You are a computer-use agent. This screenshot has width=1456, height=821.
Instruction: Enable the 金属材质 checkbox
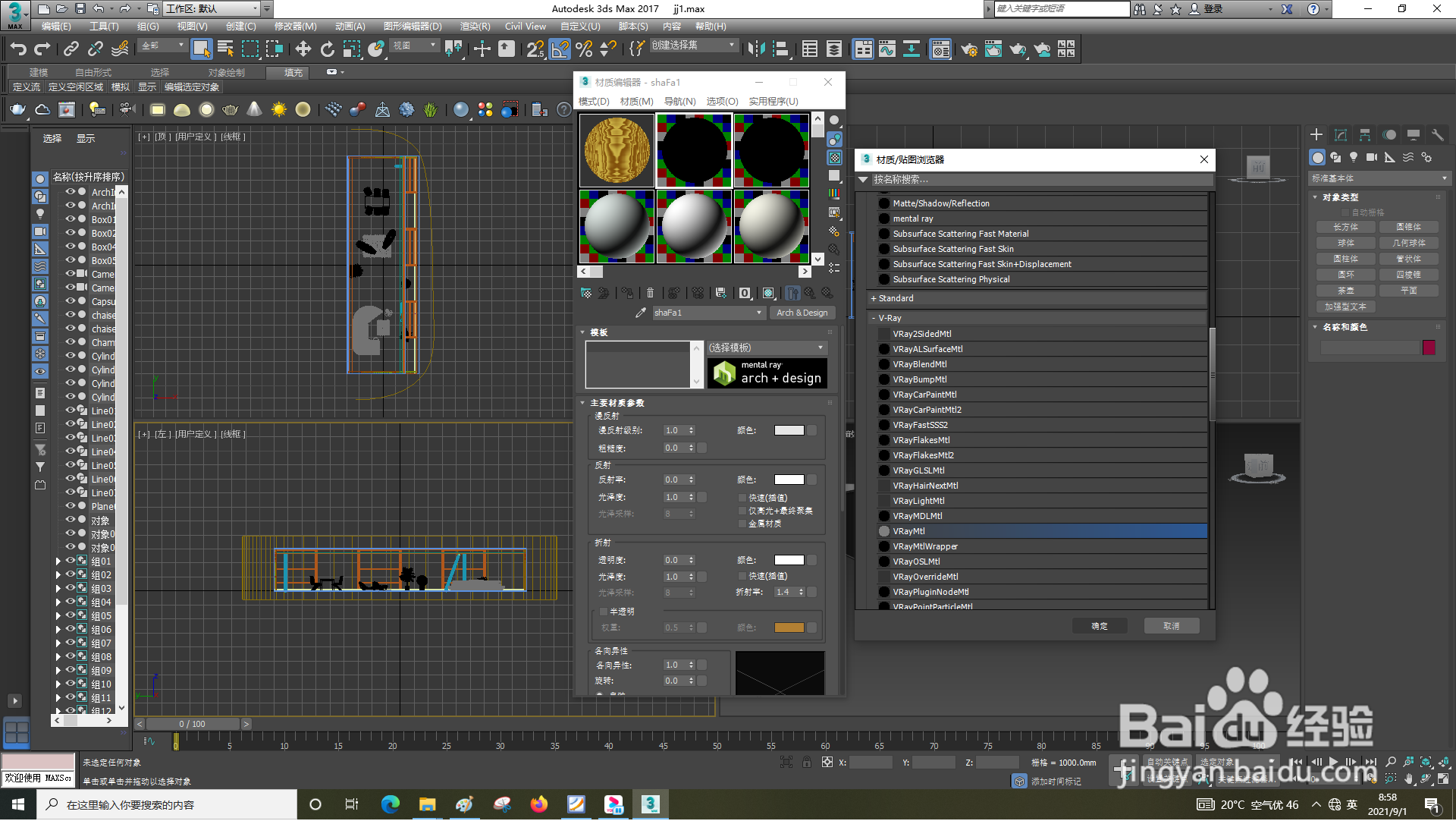(x=742, y=524)
